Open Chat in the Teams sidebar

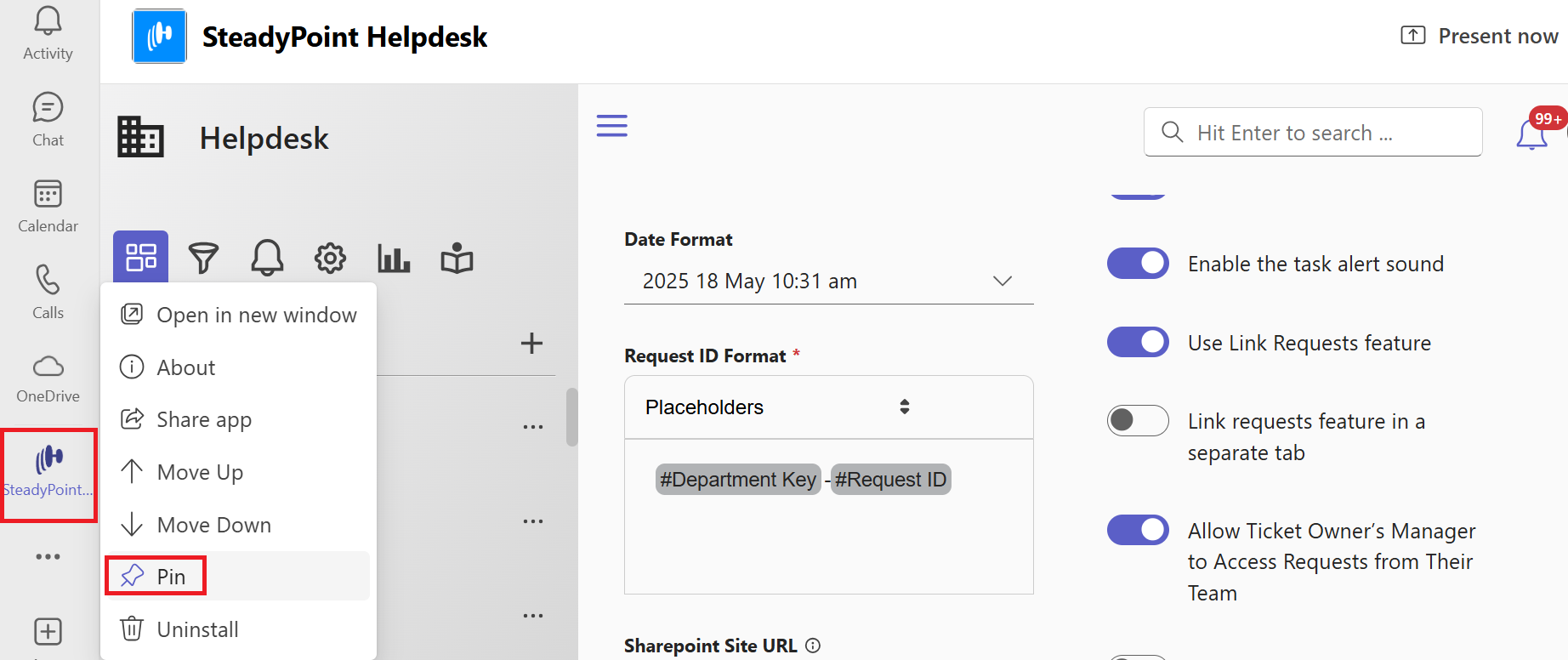48,120
